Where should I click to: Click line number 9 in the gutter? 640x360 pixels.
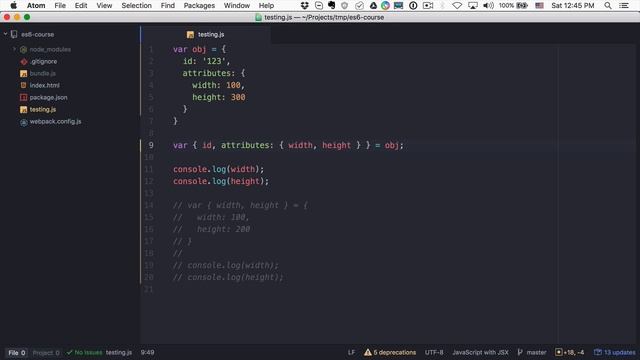[x=151, y=145]
